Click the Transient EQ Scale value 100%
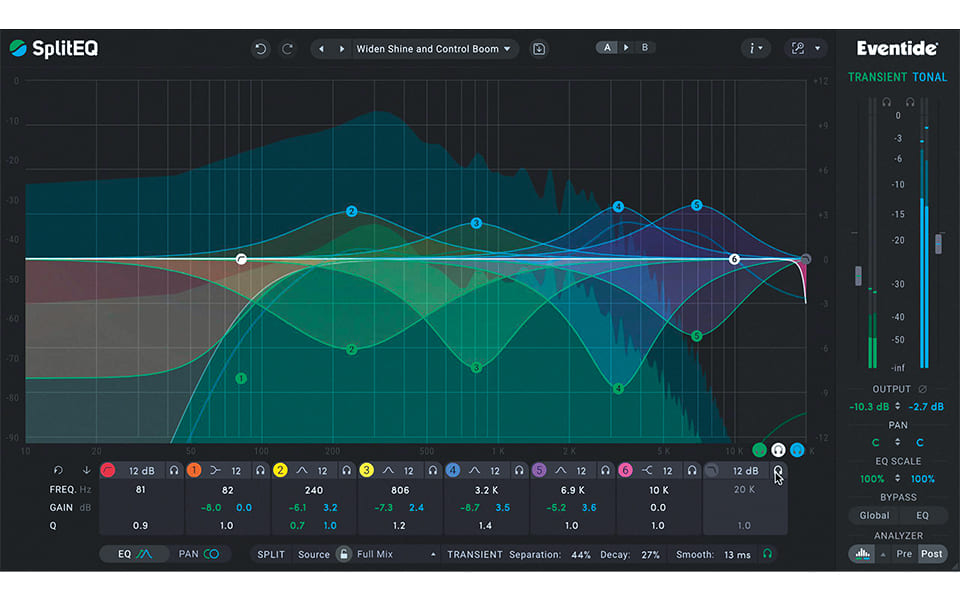 (x=872, y=479)
